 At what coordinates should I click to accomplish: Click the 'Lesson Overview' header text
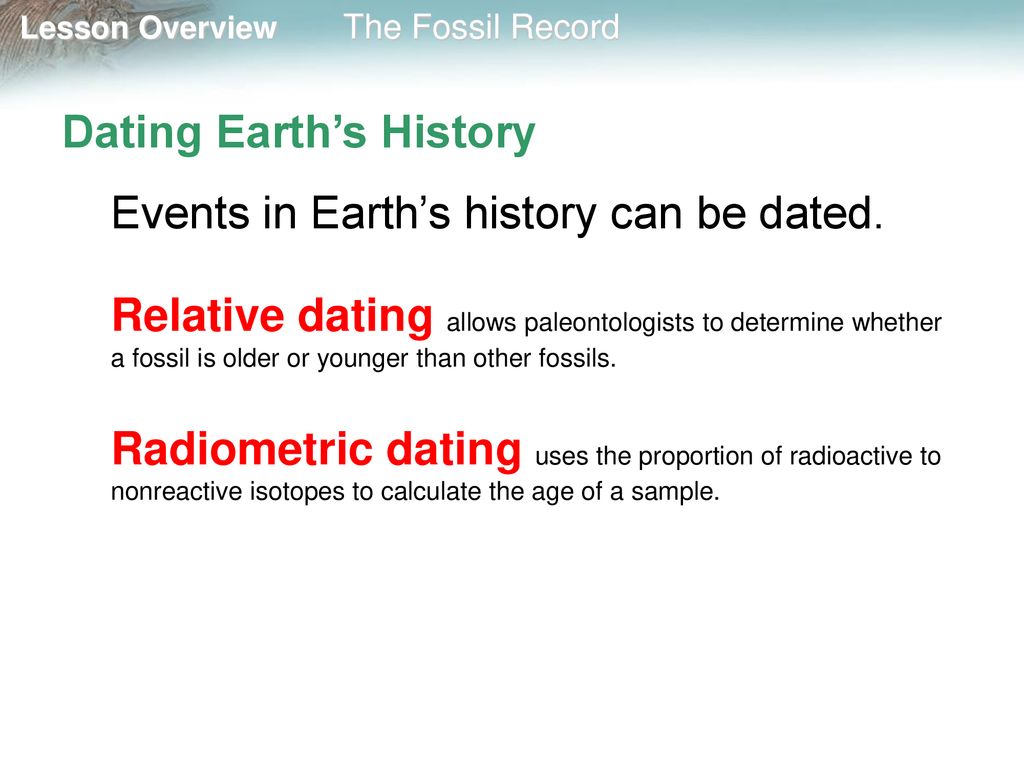[x=149, y=28]
